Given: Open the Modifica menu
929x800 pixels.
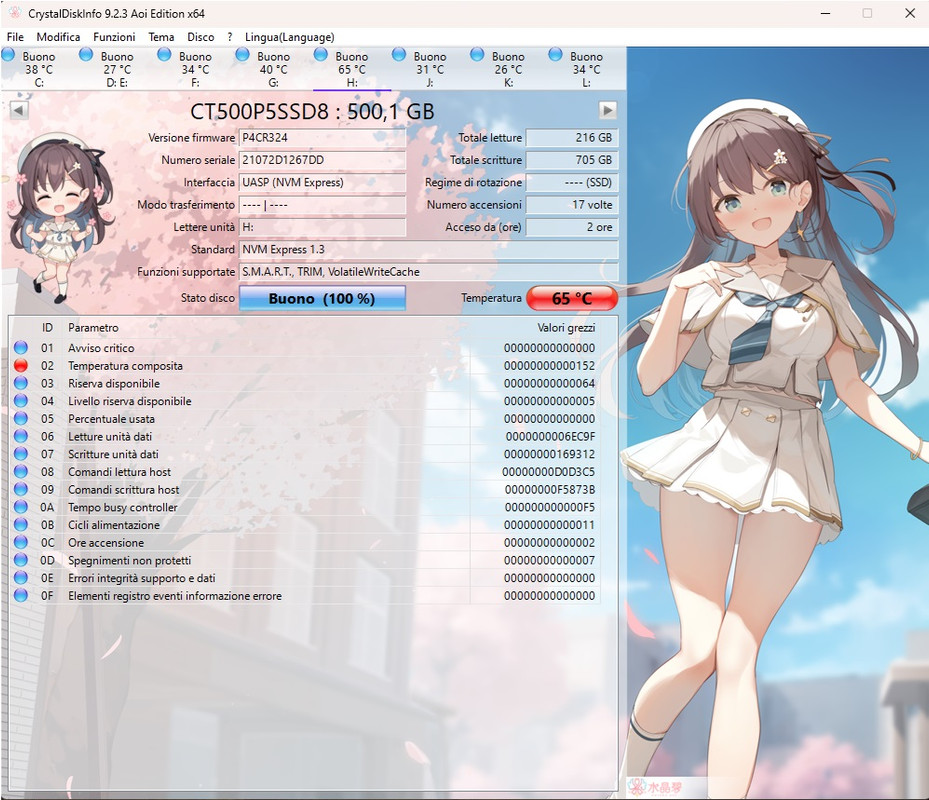Looking at the screenshot, I should coord(58,37).
